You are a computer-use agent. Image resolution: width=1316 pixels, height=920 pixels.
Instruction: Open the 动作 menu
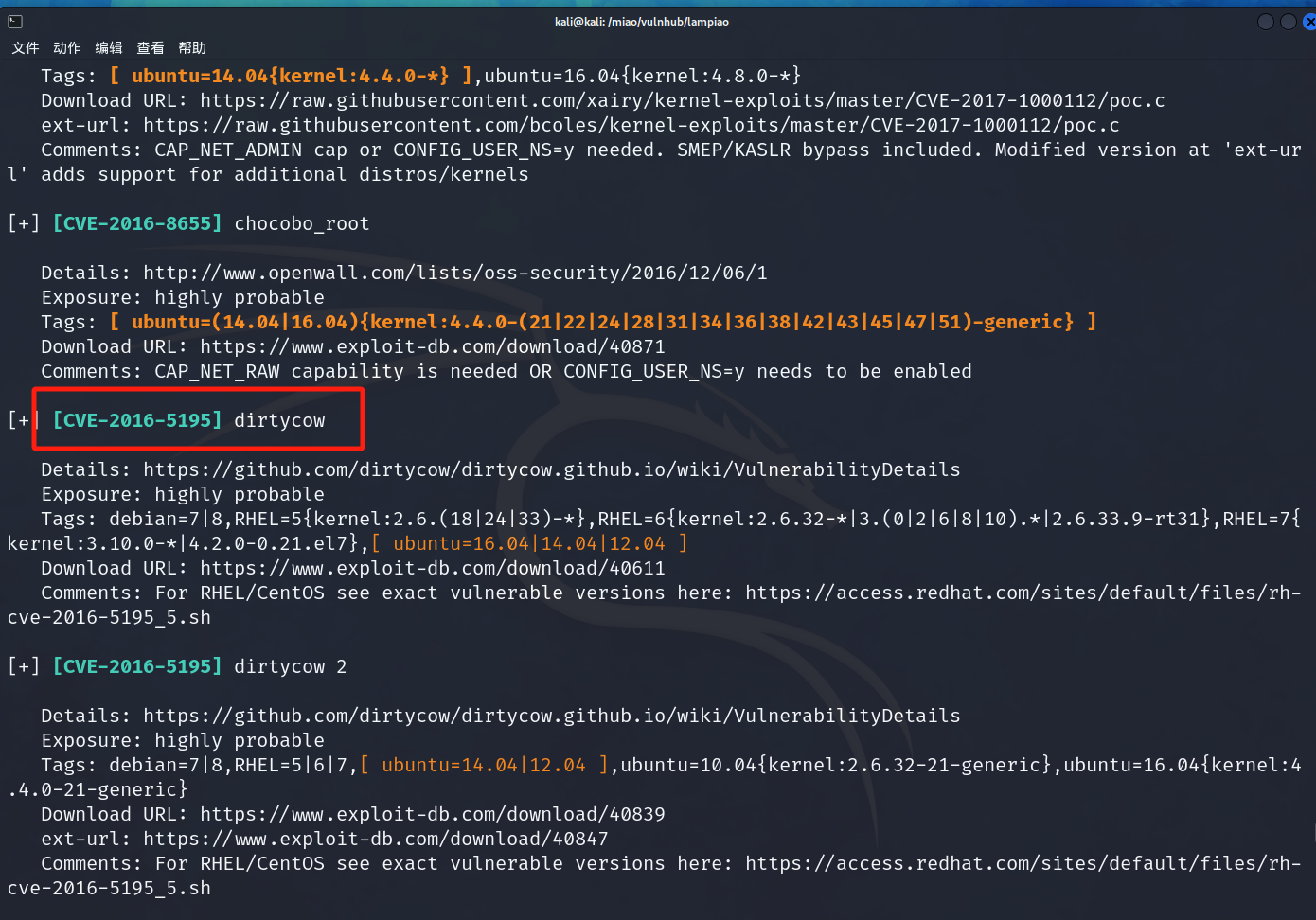click(67, 48)
